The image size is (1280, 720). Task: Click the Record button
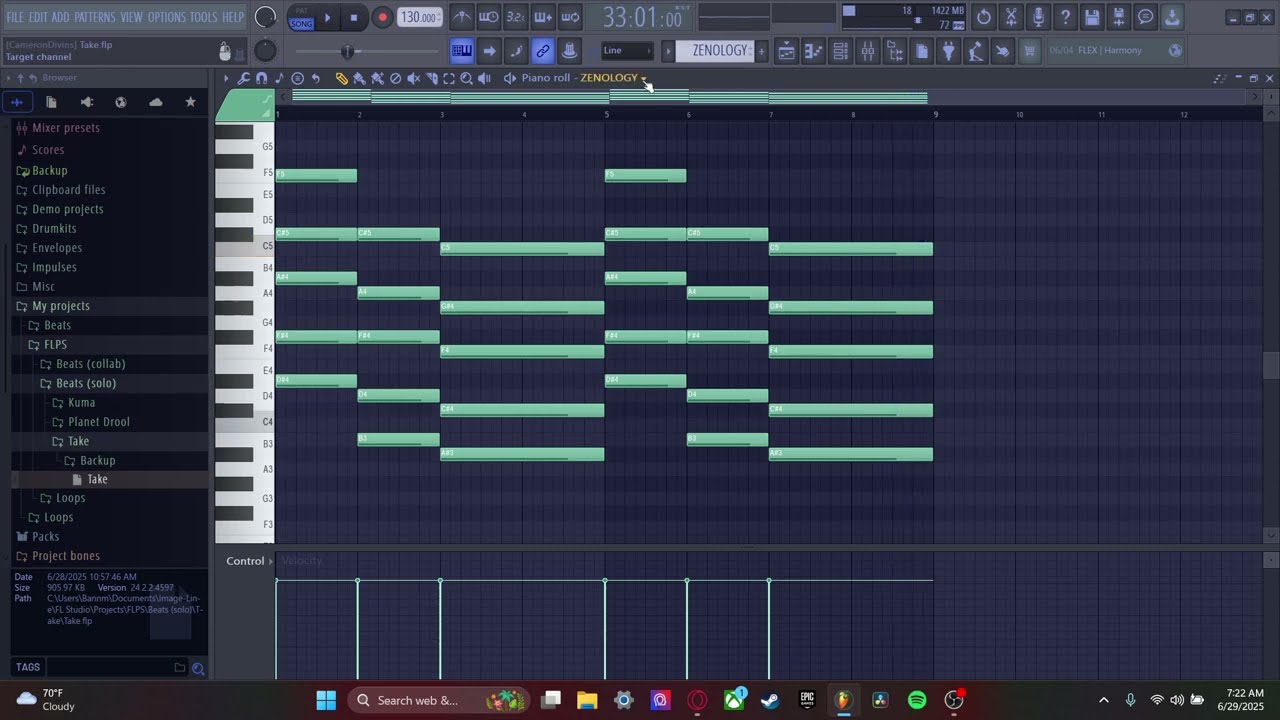point(382,17)
